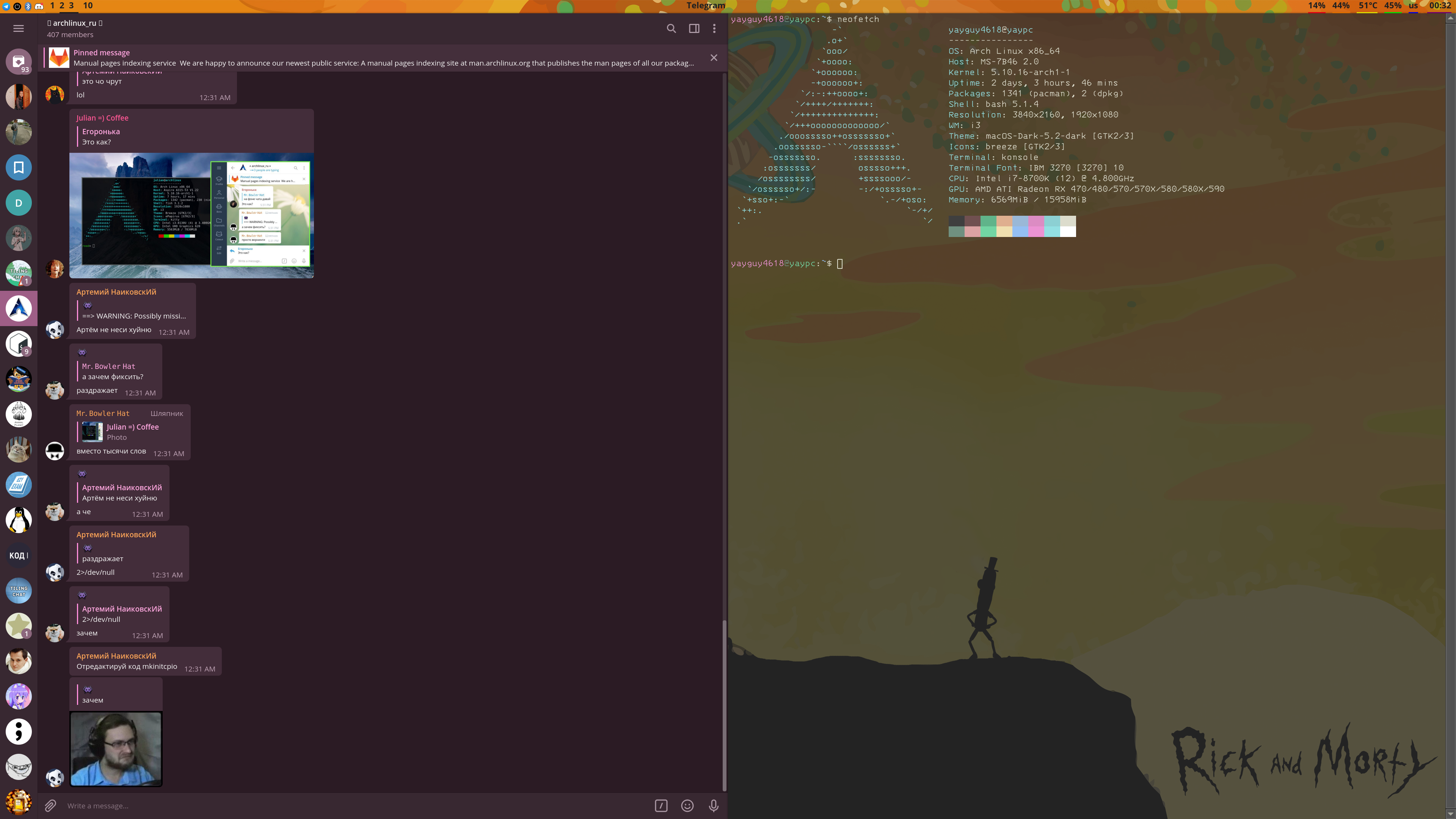Click the Telegram tray icon in top bar
This screenshot has width=1456, height=819.
pyautogui.click(x=6, y=6)
